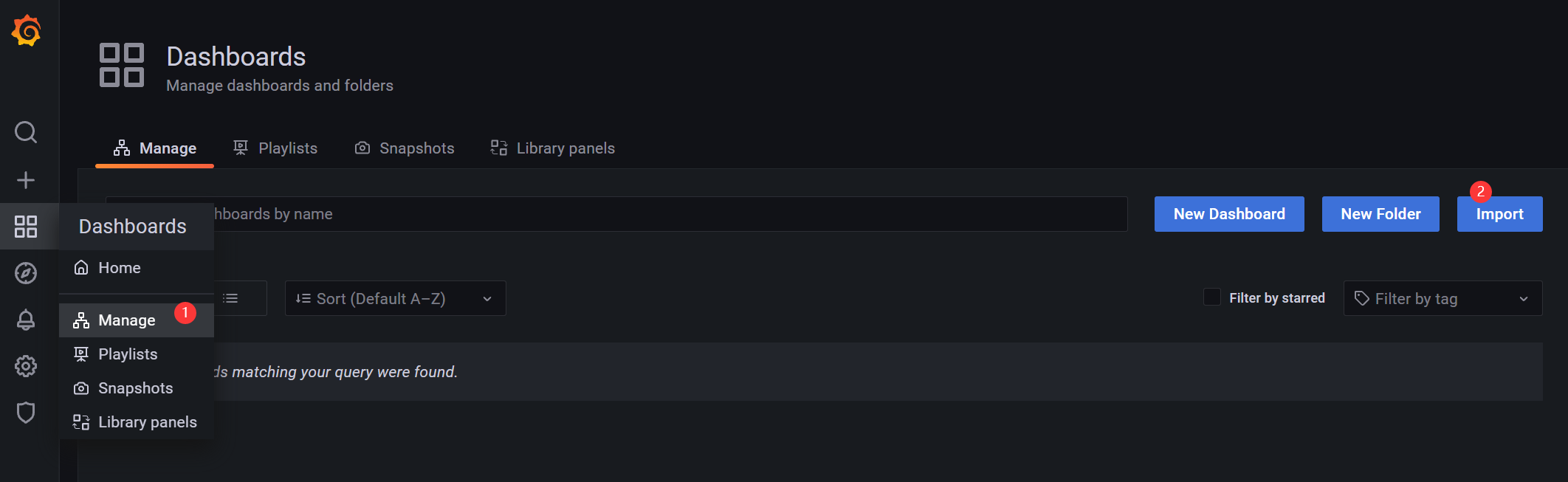
Task: Open the Alerting bell icon
Action: point(26,320)
